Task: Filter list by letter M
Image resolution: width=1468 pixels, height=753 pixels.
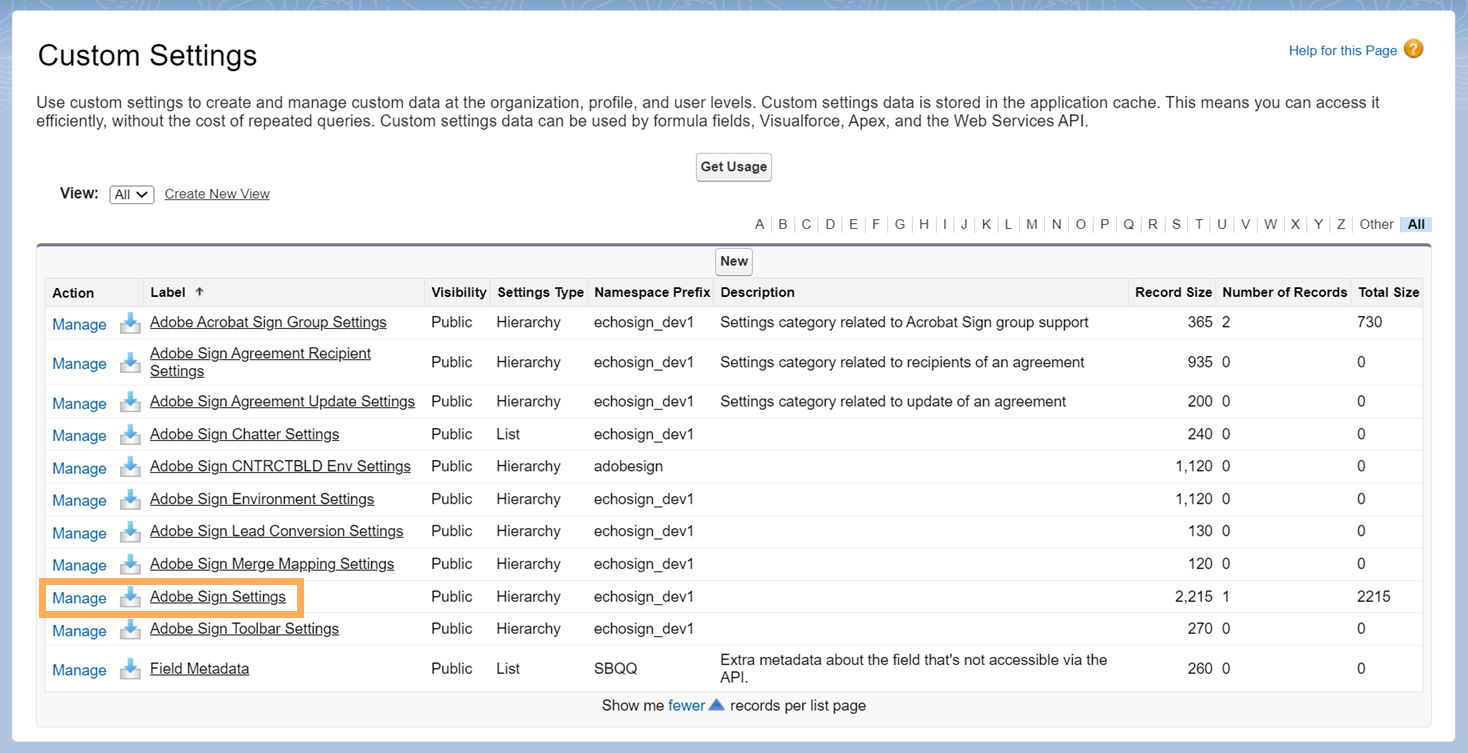Action: [1032, 224]
